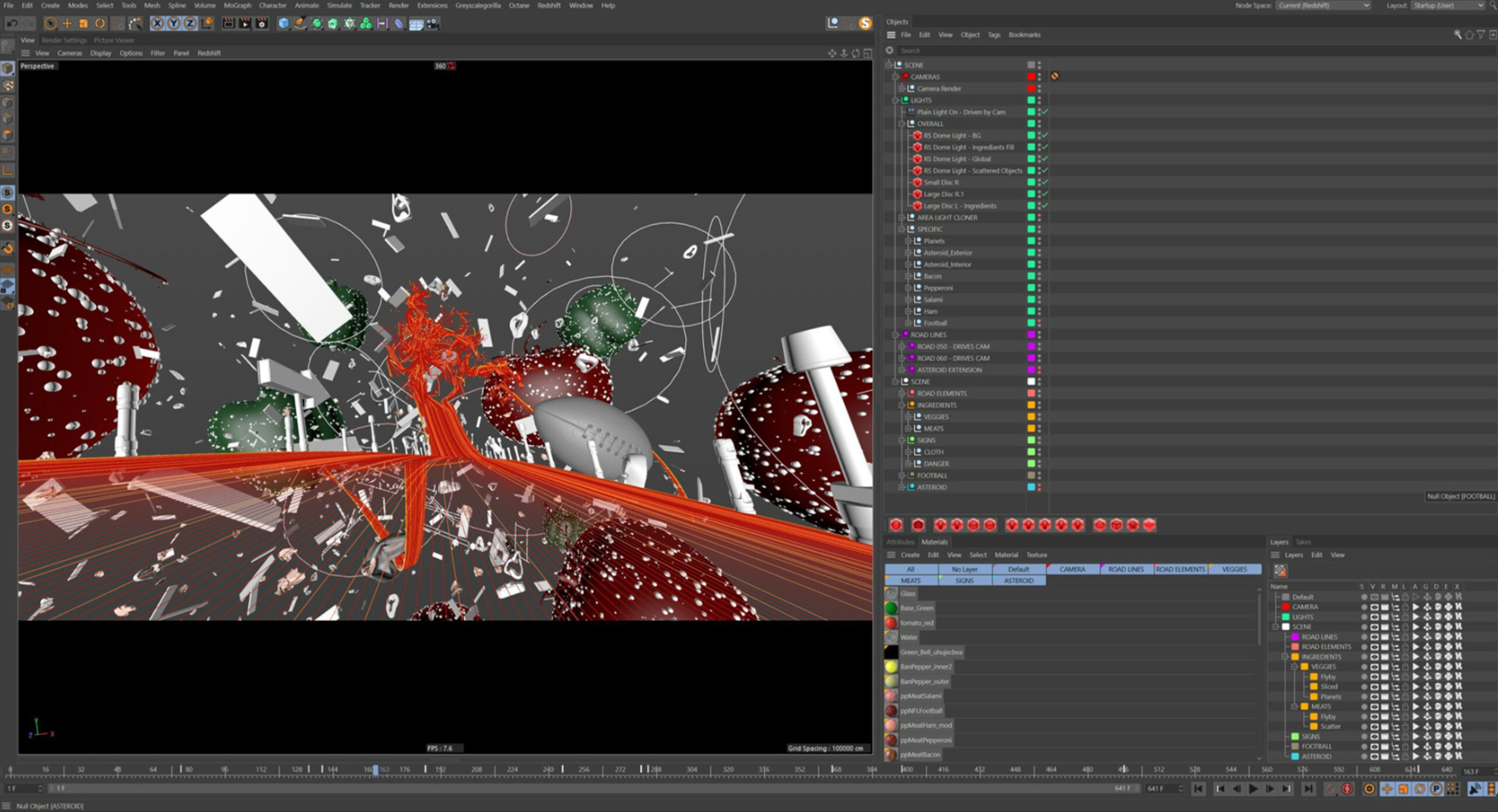Click the magenta swatch of ROAD LINES layer
The height and width of the screenshot is (812, 1498).
(1295, 637)
